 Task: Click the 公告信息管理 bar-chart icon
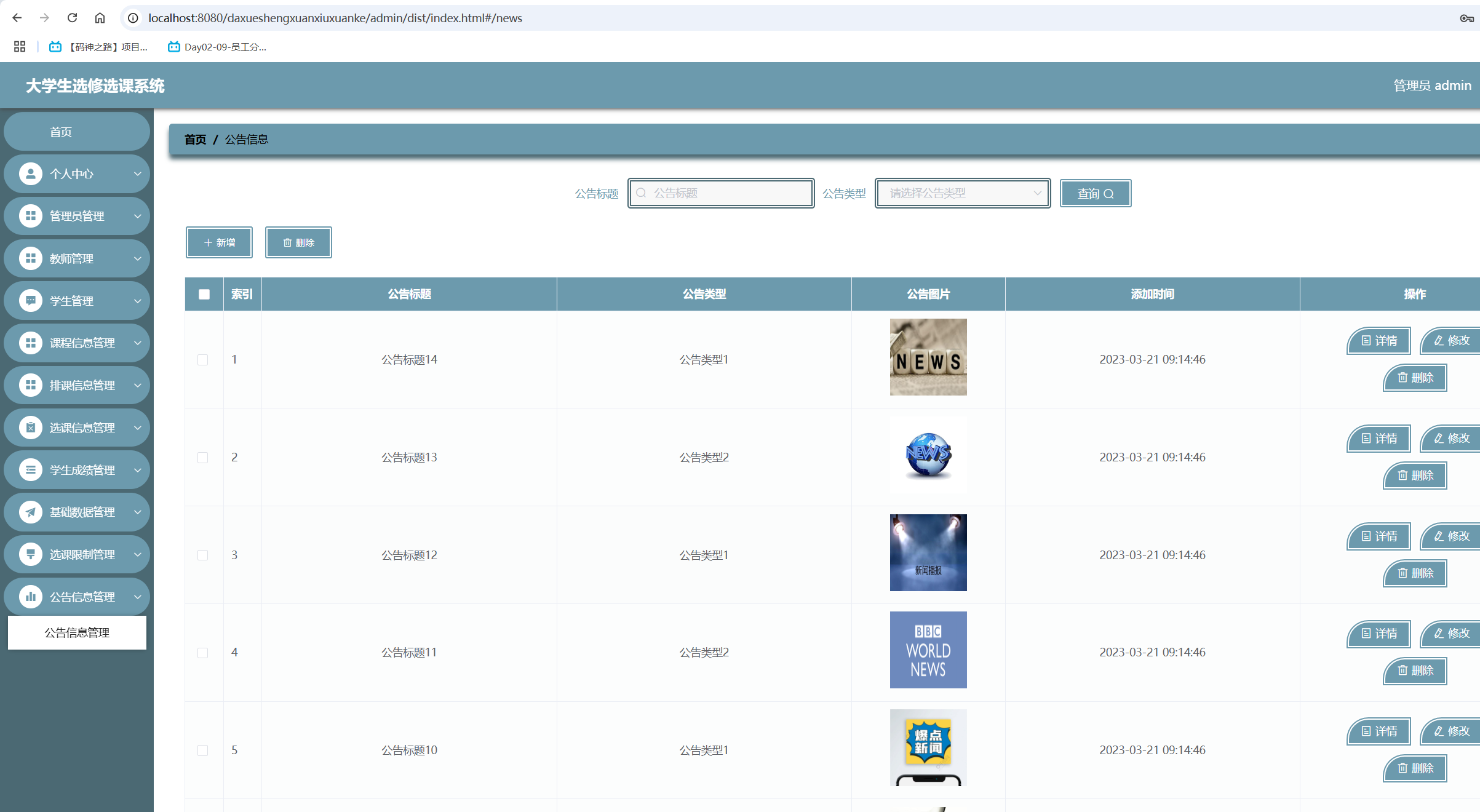(x=30, y=597)
